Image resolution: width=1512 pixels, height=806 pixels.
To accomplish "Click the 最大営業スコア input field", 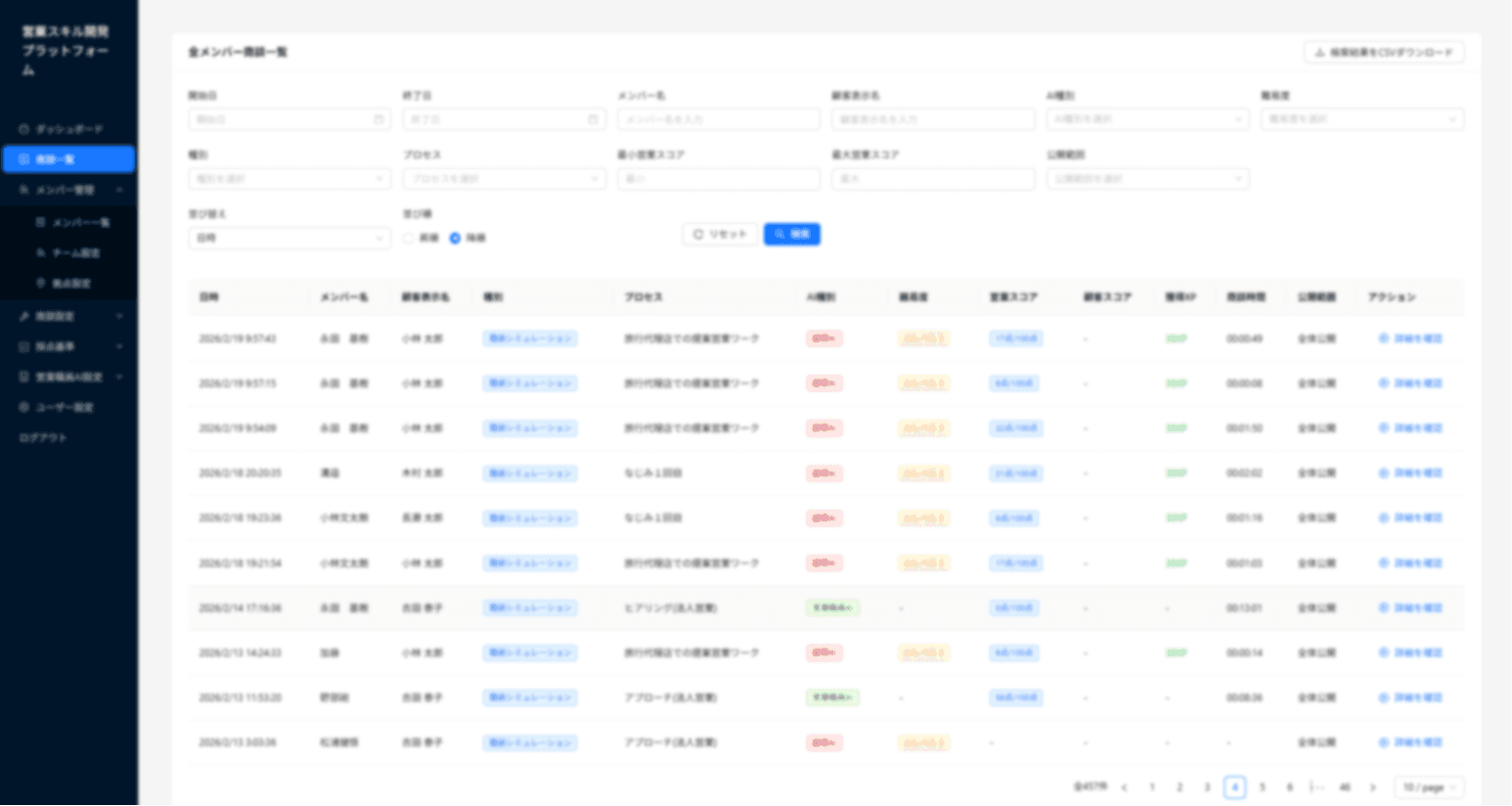I will pyautogui.click(x=933, y=179).
